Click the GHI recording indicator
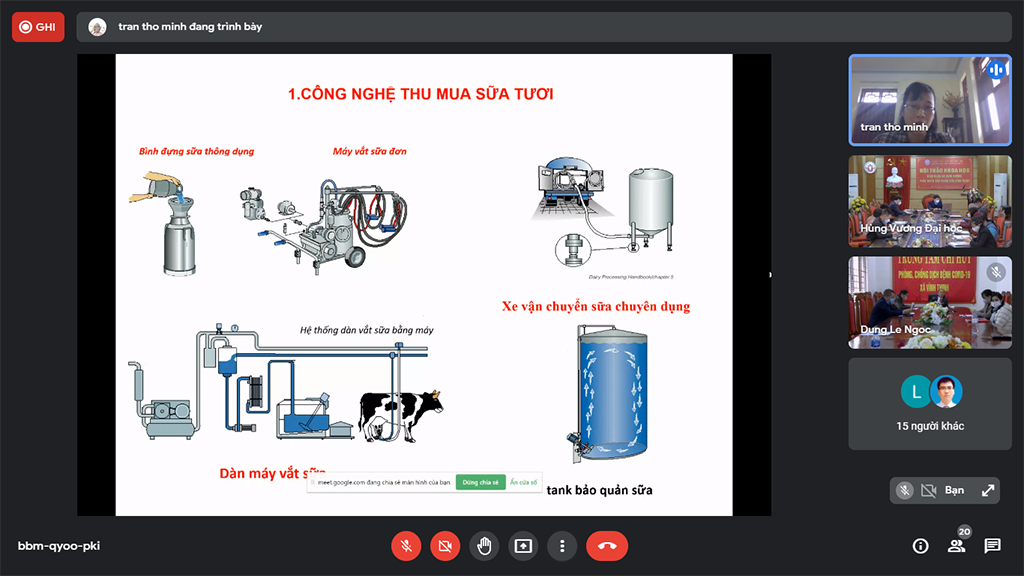The height and width of the screenshot is (576, 1024). (38, 27)
